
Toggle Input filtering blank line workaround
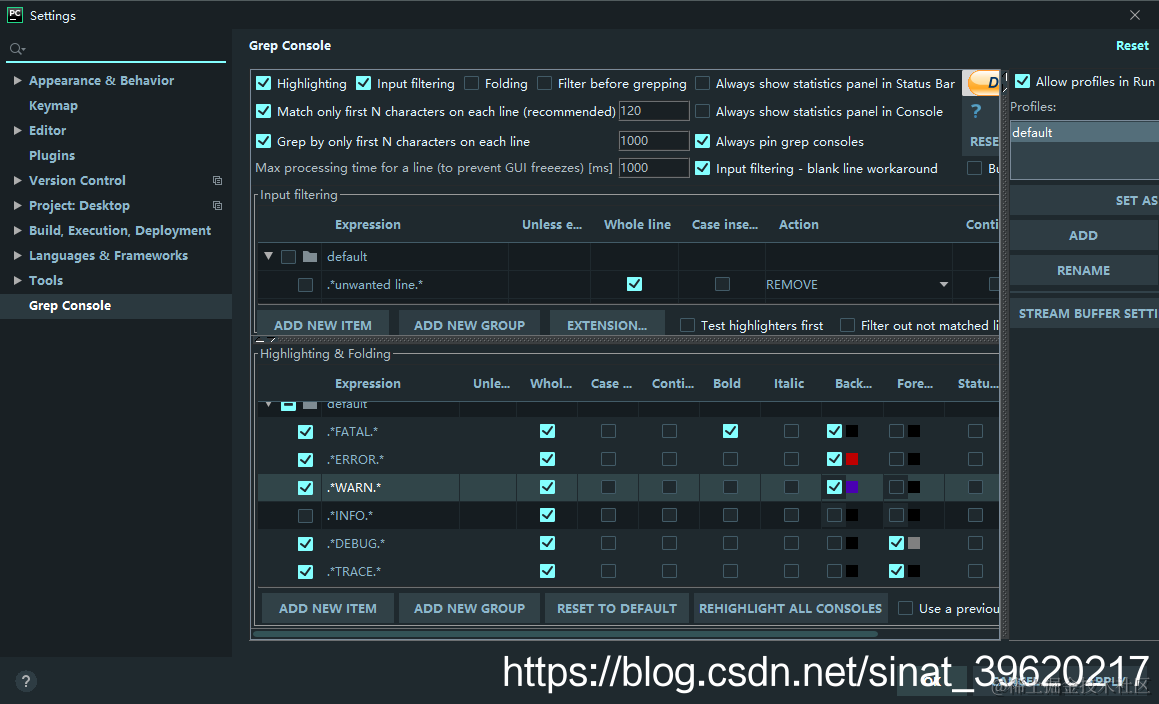point(703,168)
